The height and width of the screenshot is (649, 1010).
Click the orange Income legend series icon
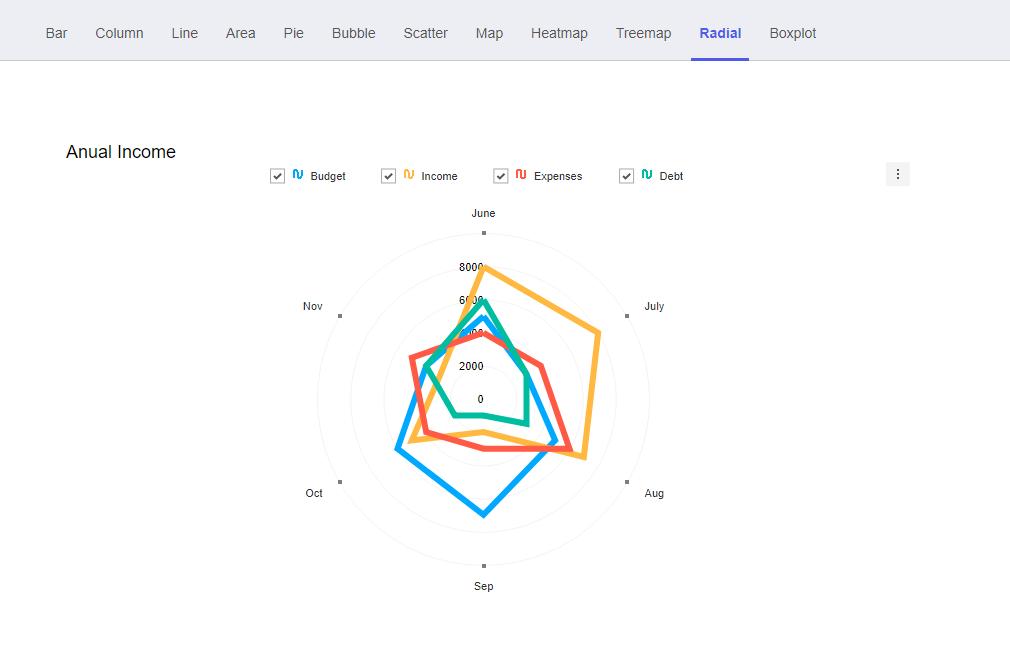pyautogui.click(x=409, y=175)
